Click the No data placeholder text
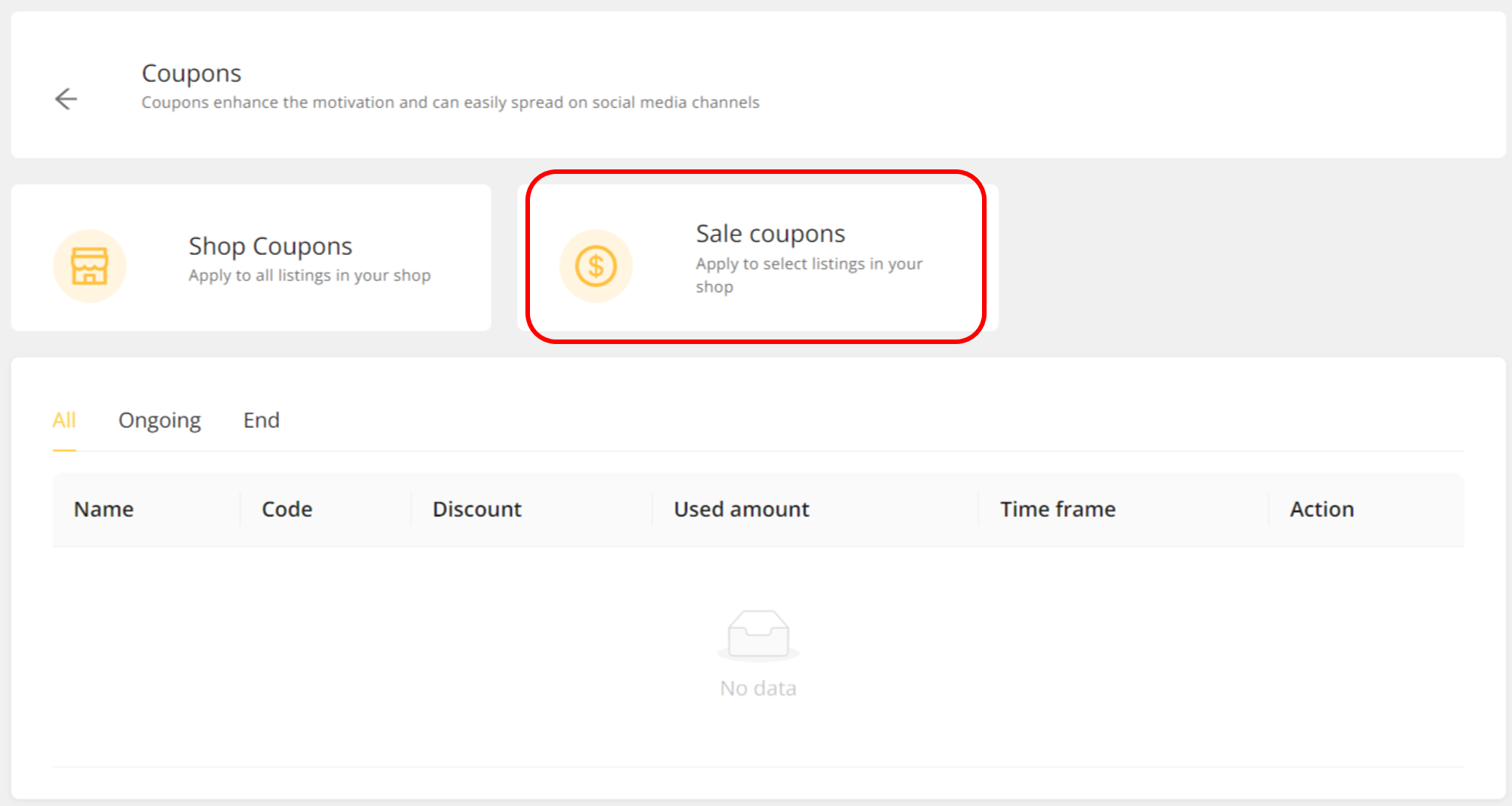1512x806 pixels. (x=758, y=689)
